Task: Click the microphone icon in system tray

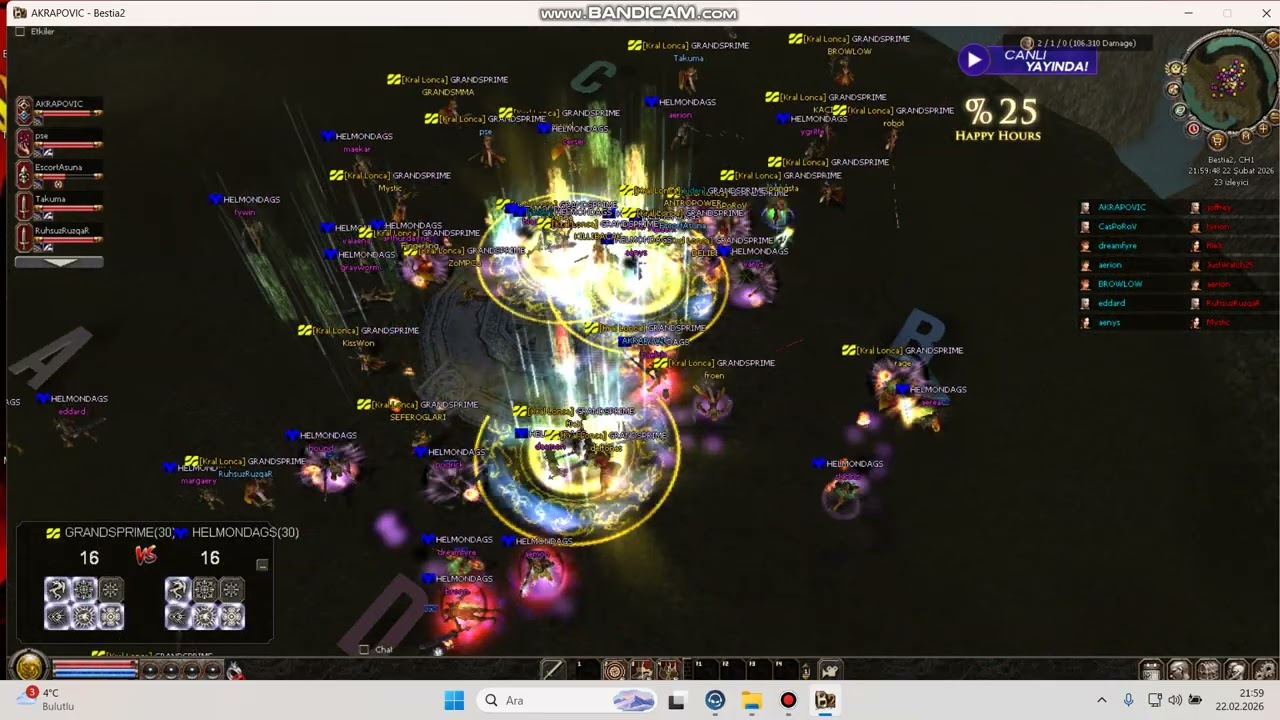Action: [1128, 700]
